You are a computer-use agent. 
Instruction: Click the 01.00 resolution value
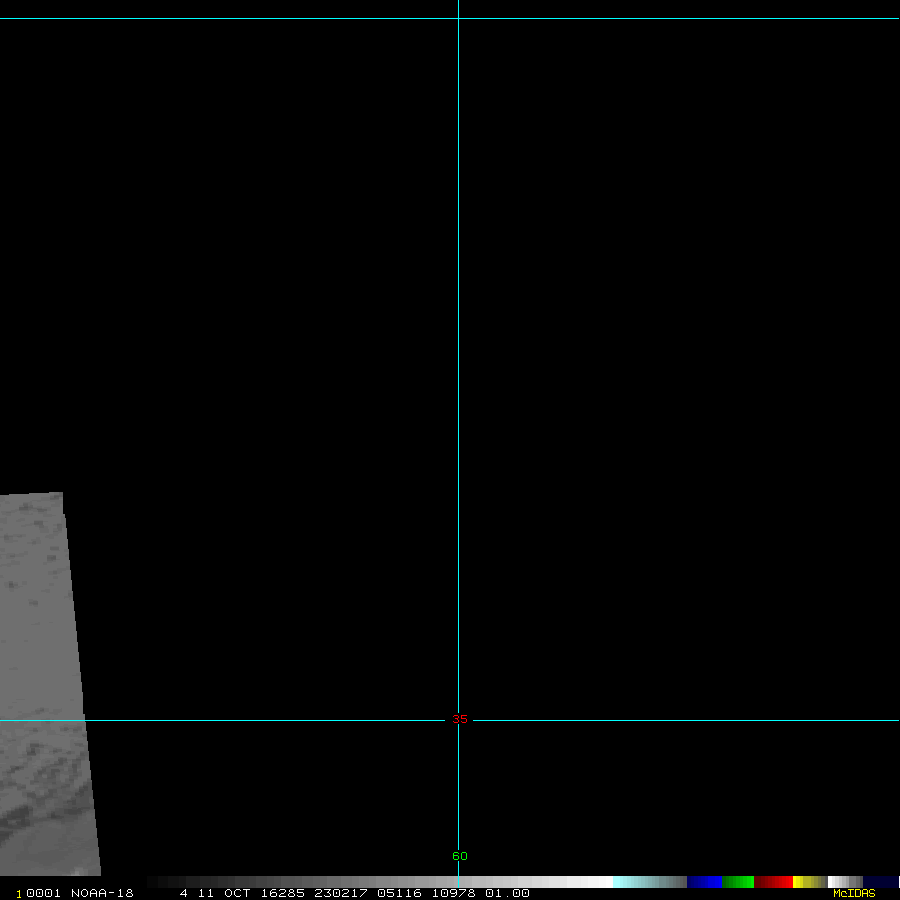pos(507,893)
